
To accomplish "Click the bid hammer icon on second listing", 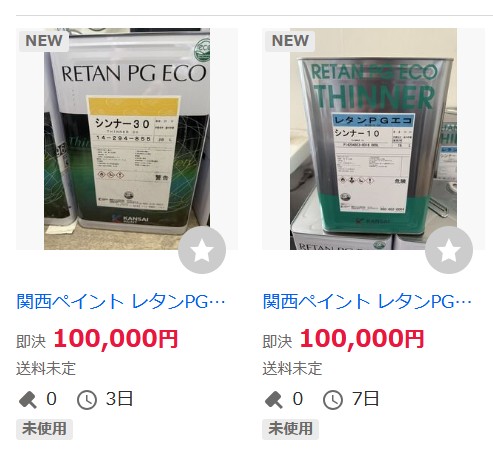I will pos(274,399).
